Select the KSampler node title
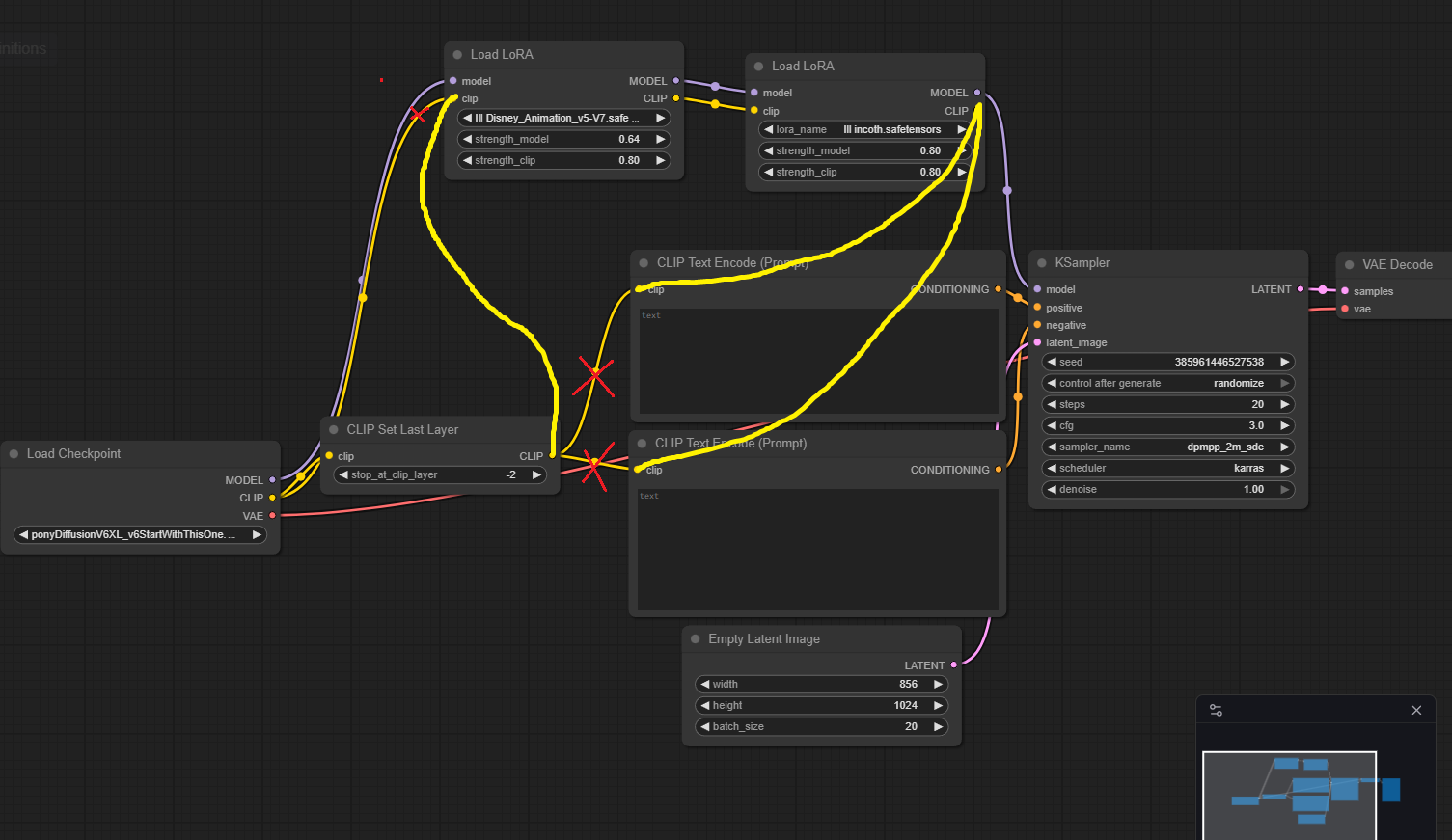1452x840 pixels. point(1082,263)
